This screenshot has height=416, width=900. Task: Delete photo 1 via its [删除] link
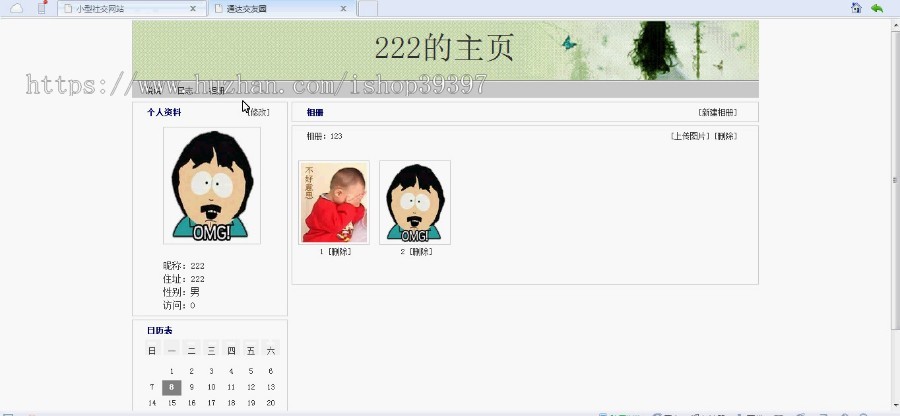pyautogui.click(x=339, y=251)
